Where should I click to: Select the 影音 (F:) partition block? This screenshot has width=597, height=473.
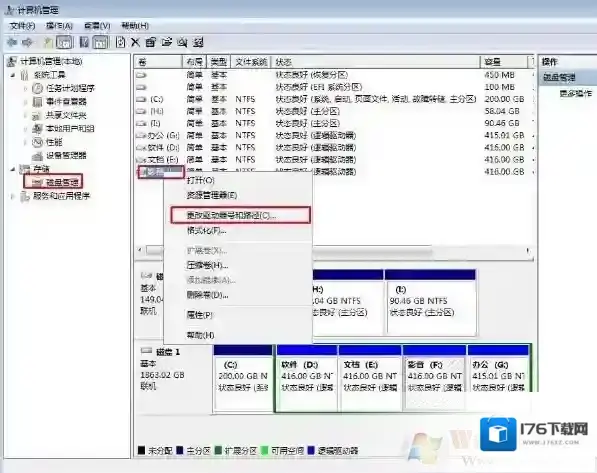click(434, 378)
